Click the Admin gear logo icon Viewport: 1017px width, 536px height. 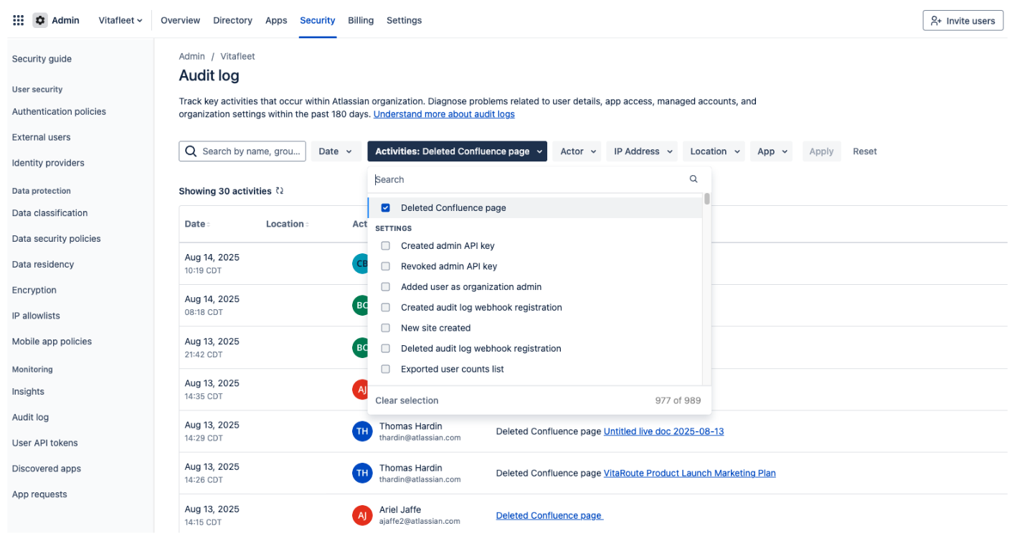tap(40, 20)
